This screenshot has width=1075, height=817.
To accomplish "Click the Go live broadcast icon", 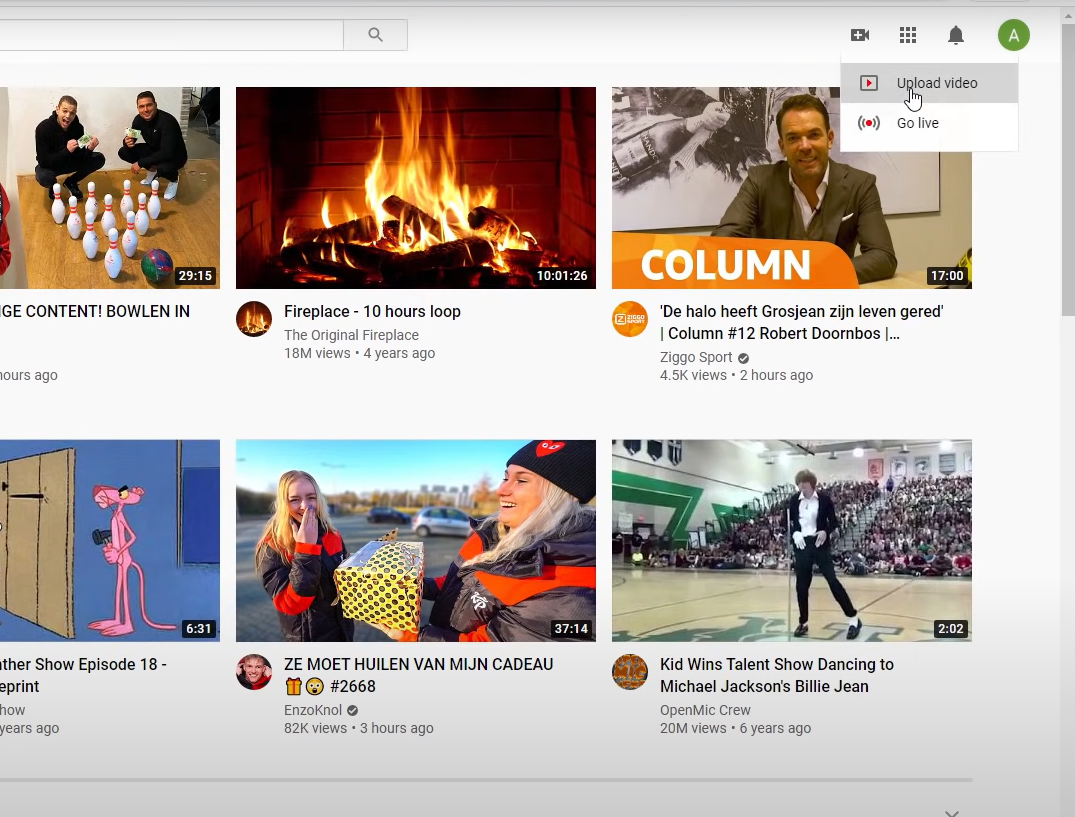I will tap(869, 123).
